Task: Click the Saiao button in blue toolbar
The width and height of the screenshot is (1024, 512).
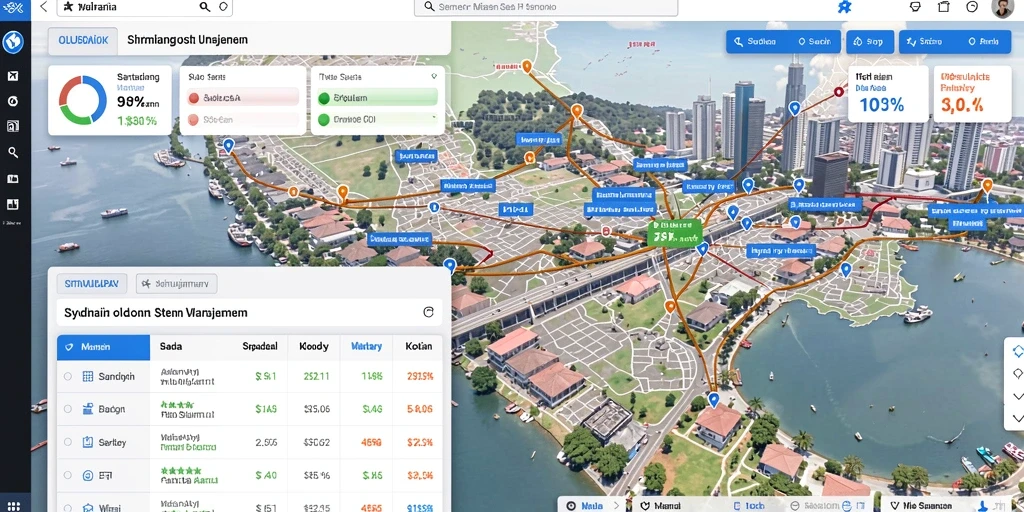Action: pyautogui.click(x=923, y=41)
